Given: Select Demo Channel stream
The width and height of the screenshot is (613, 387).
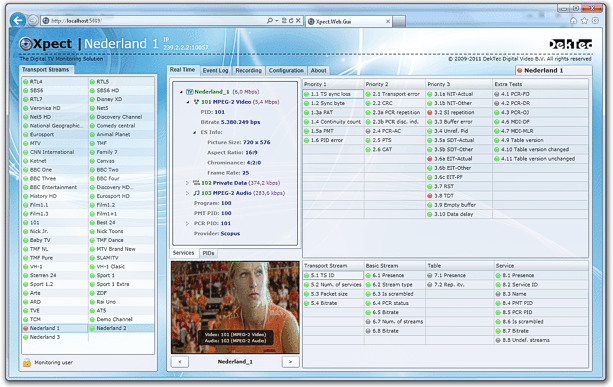Looking at the screenshot, I should (121, 319).
